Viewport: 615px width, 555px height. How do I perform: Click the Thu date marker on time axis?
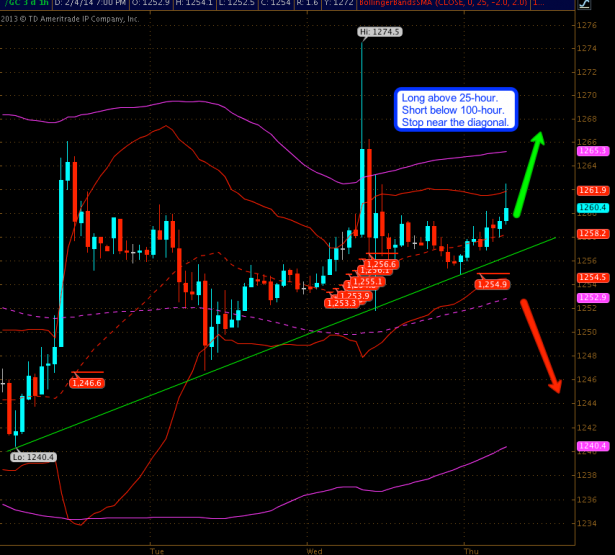469,550
